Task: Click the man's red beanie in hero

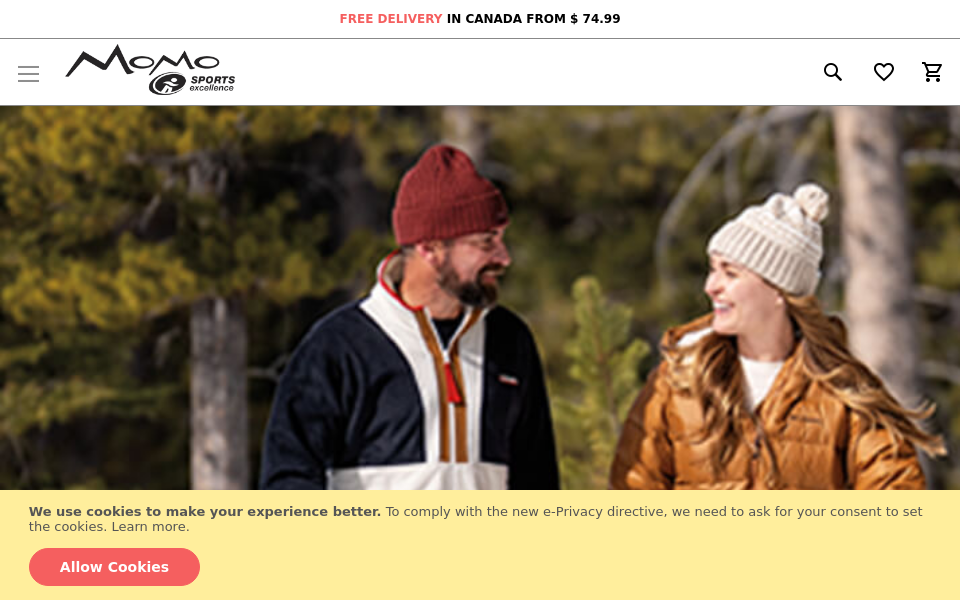Action: point(449,196)
